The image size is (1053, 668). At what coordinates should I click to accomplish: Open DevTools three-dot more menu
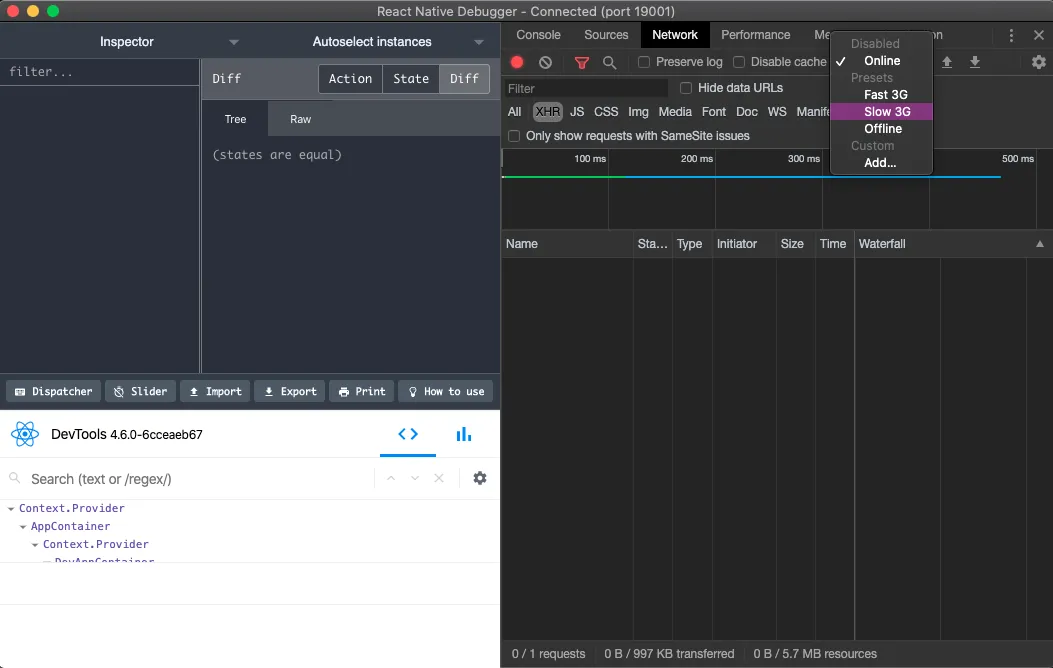[1011, 36]
